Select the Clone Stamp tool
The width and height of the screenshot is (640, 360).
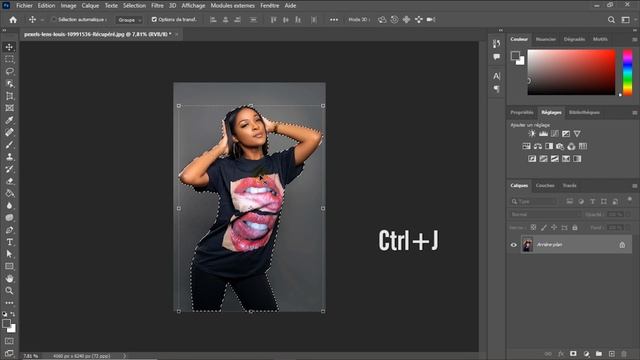[9, 157]
